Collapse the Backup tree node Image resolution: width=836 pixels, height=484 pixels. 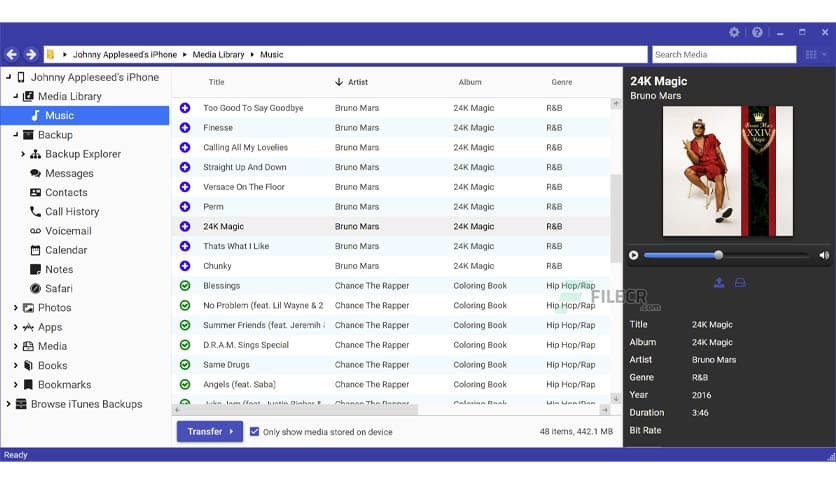[x=15, y=135]
